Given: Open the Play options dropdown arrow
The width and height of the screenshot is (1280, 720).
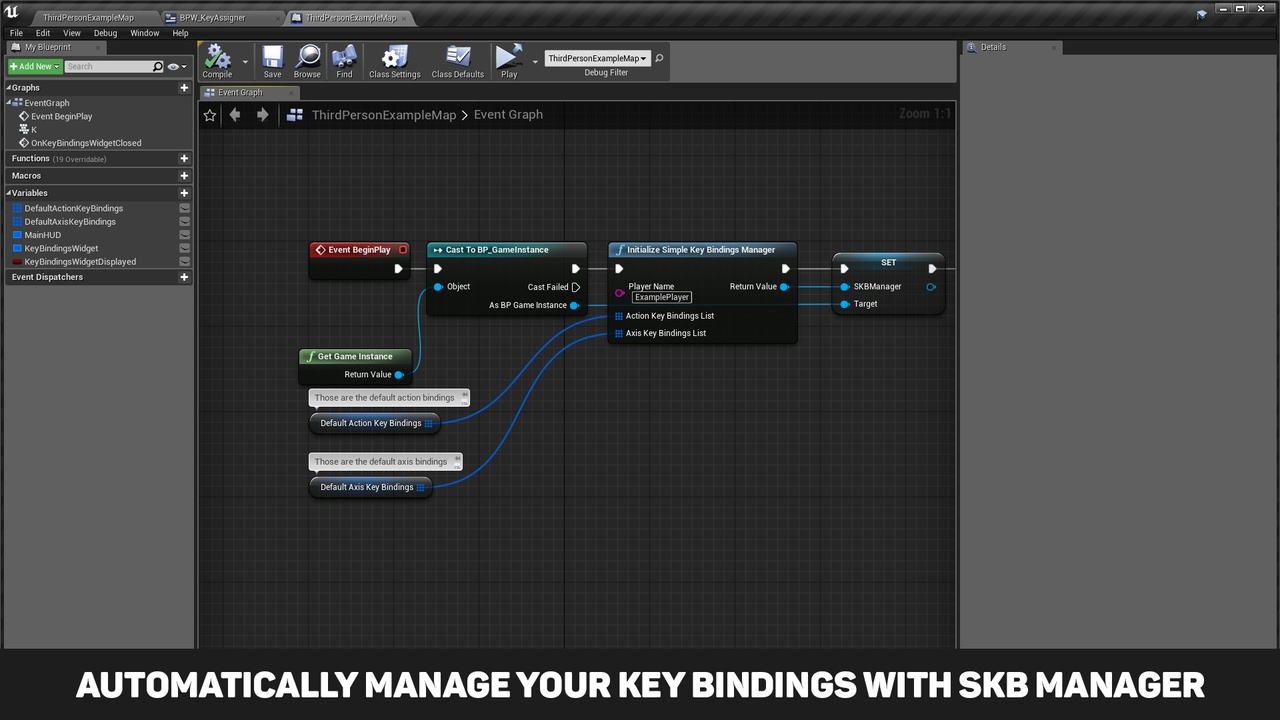Looking at the screenshot, I should 535,62.
